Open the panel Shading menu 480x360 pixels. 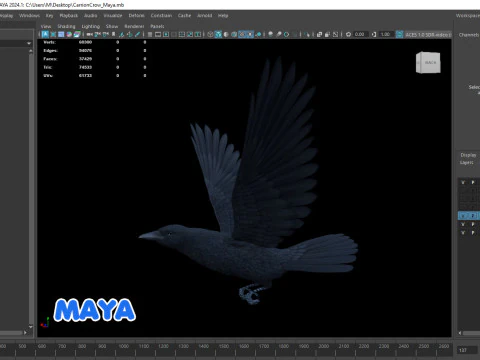[66, 26]
